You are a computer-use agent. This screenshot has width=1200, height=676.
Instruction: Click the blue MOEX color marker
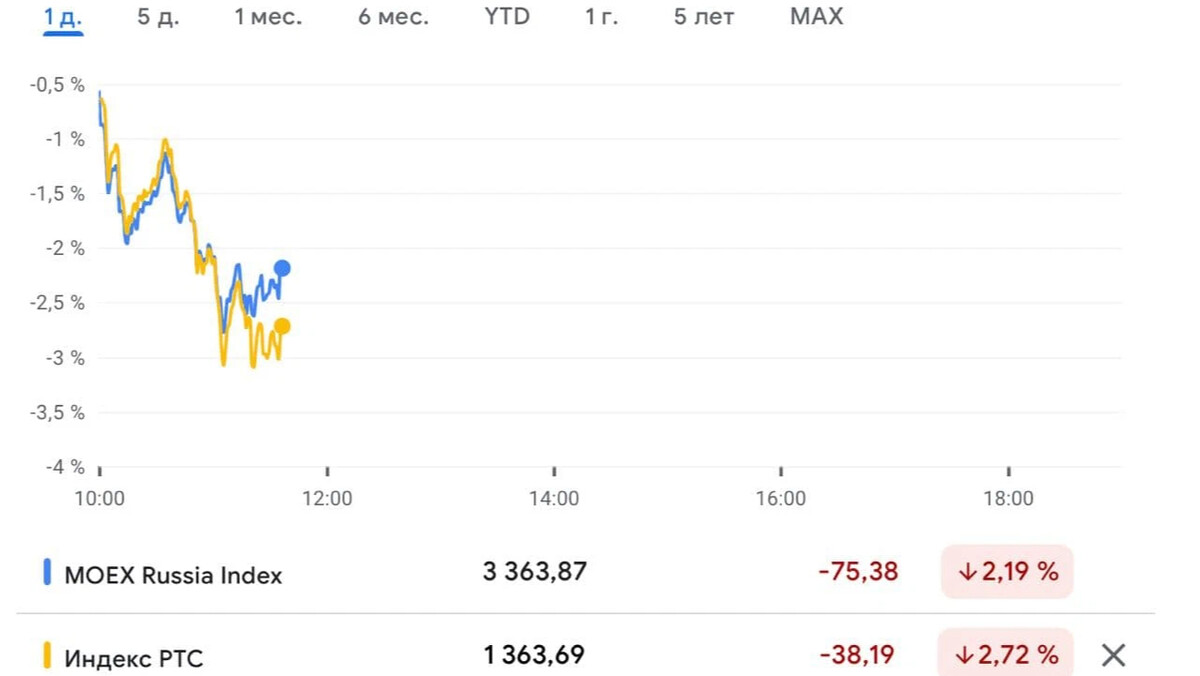pos(46,572)
